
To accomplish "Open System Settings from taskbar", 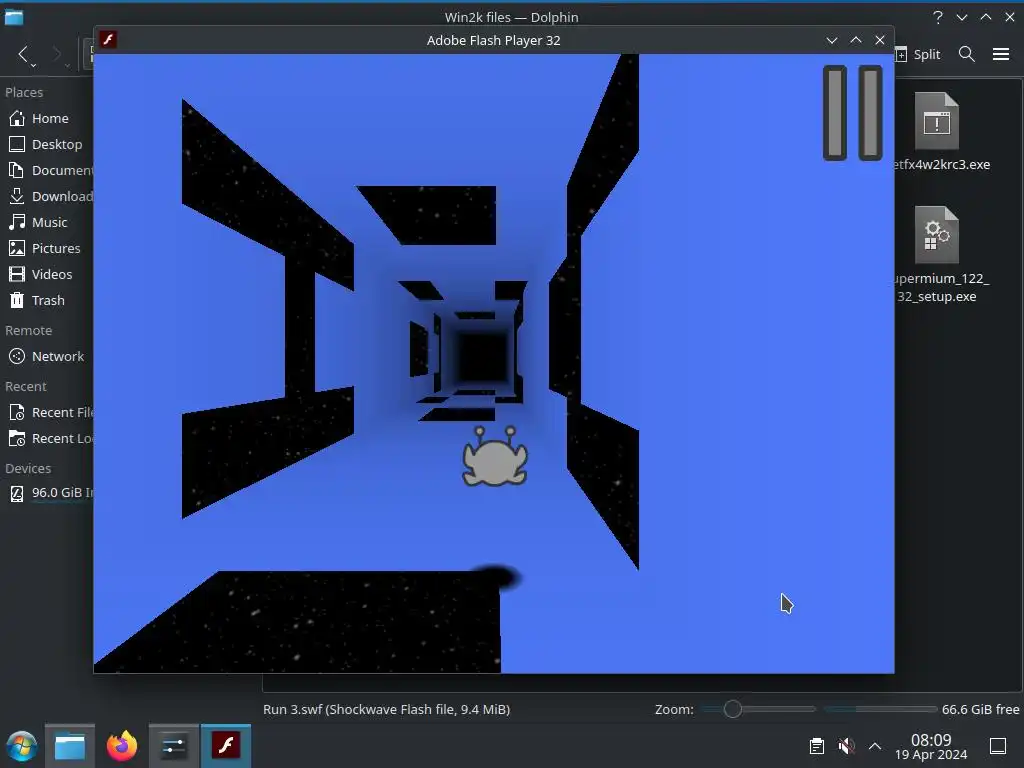I will click(x=174, y=746).
